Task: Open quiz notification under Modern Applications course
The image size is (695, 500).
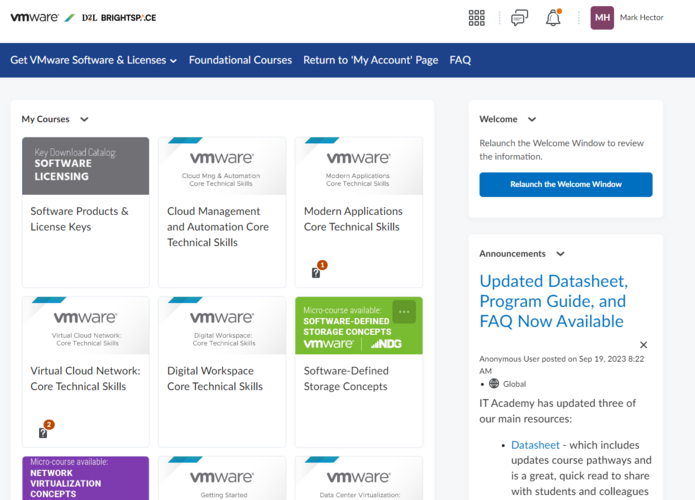Action: (x=317, y=271)
